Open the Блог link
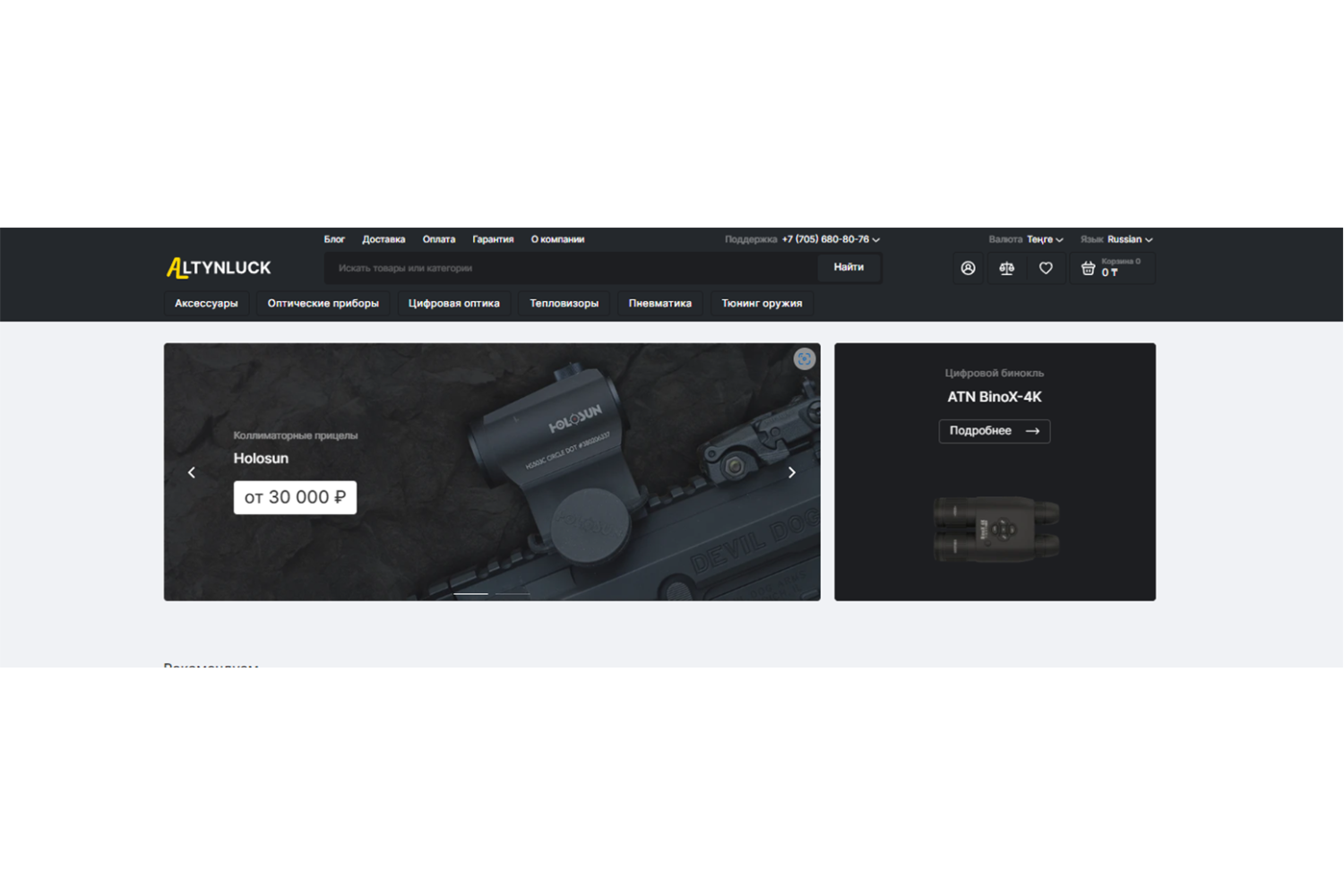The height and width of the screenshot is (896, 1344). click(x=334, y=239)
